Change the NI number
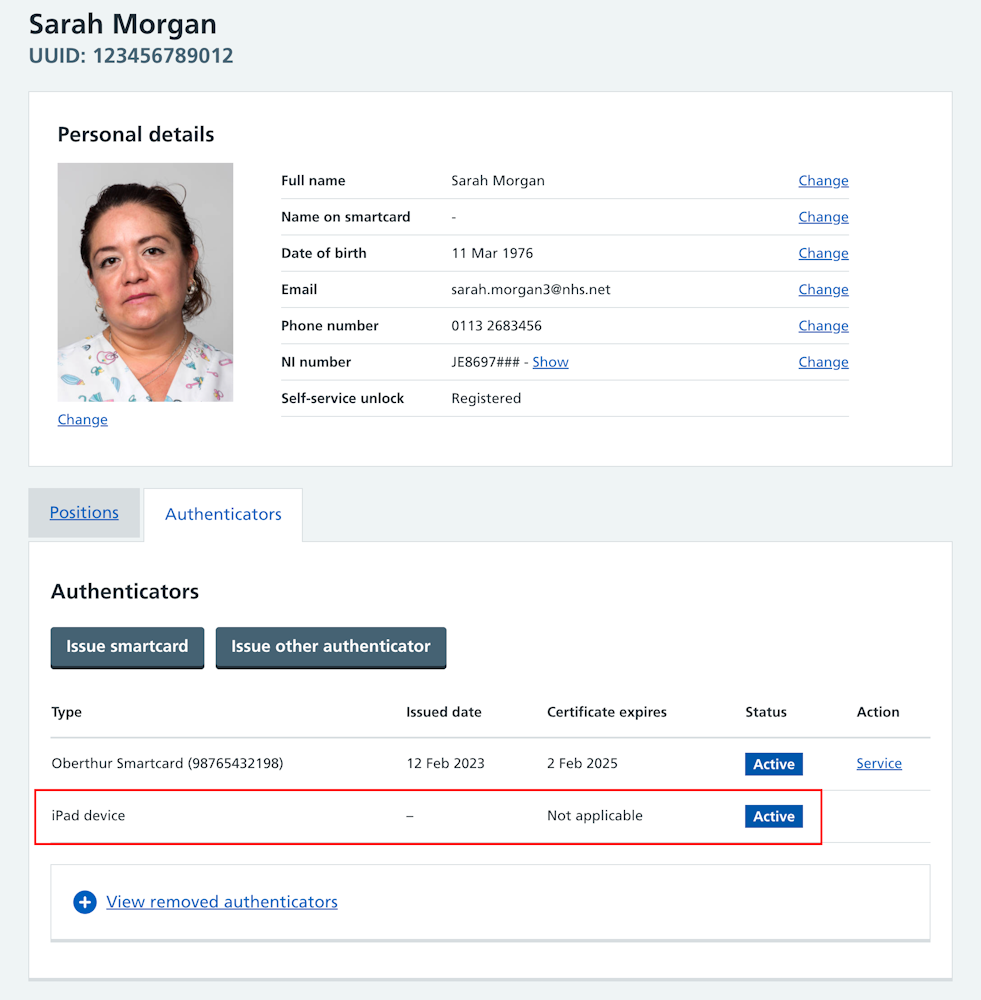The height and width of the screenshot is (1000, 981). 823,362
